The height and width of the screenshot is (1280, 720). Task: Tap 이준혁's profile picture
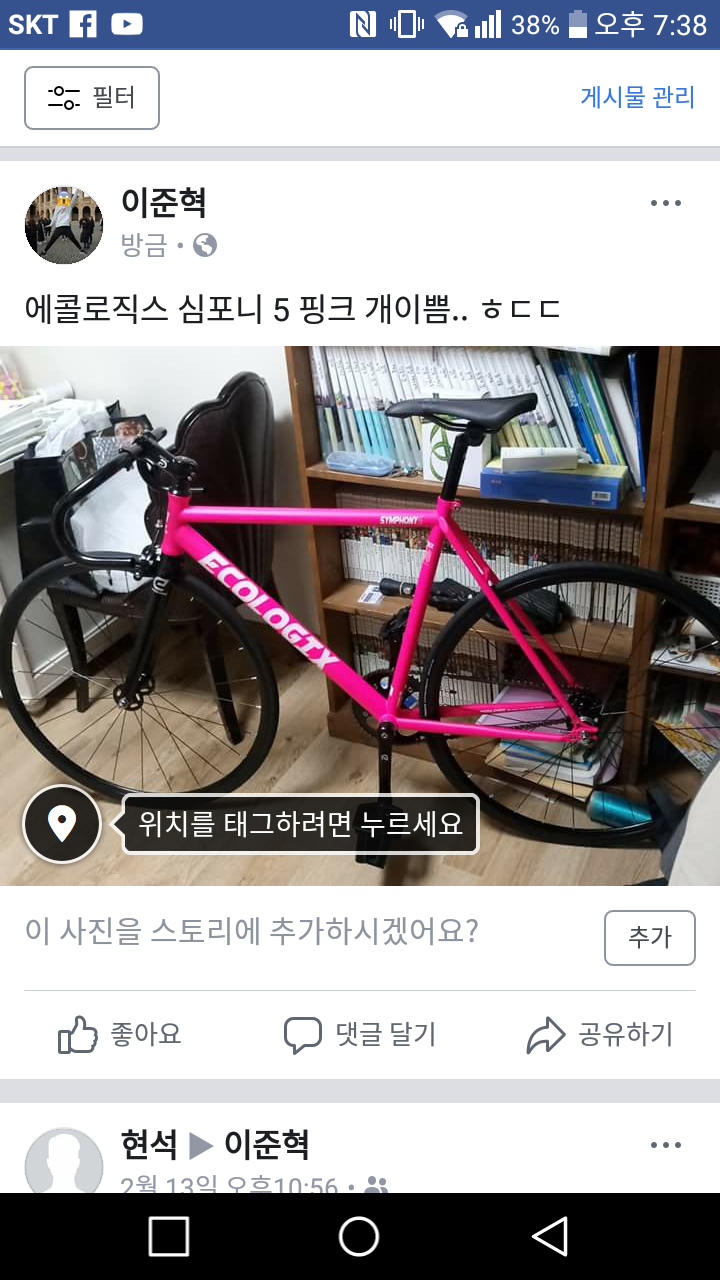(x=64, y=225)
